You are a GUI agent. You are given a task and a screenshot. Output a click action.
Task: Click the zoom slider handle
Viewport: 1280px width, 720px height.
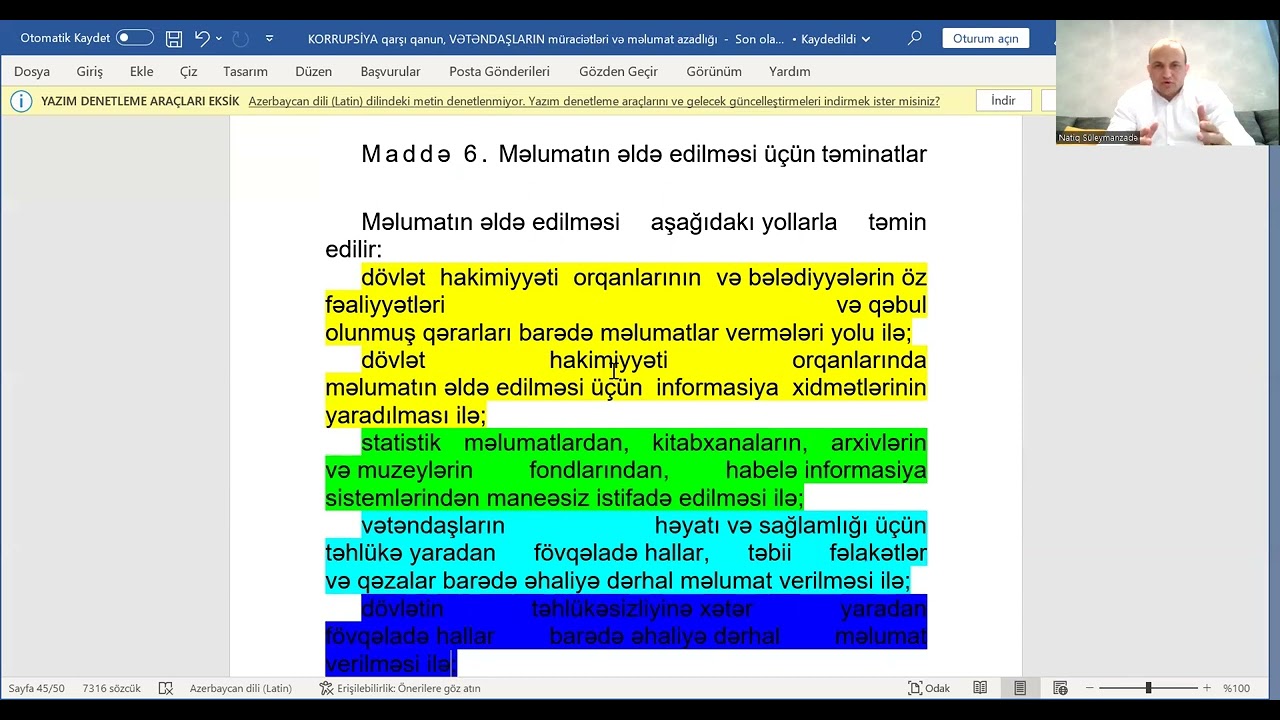click(1148, 688)
